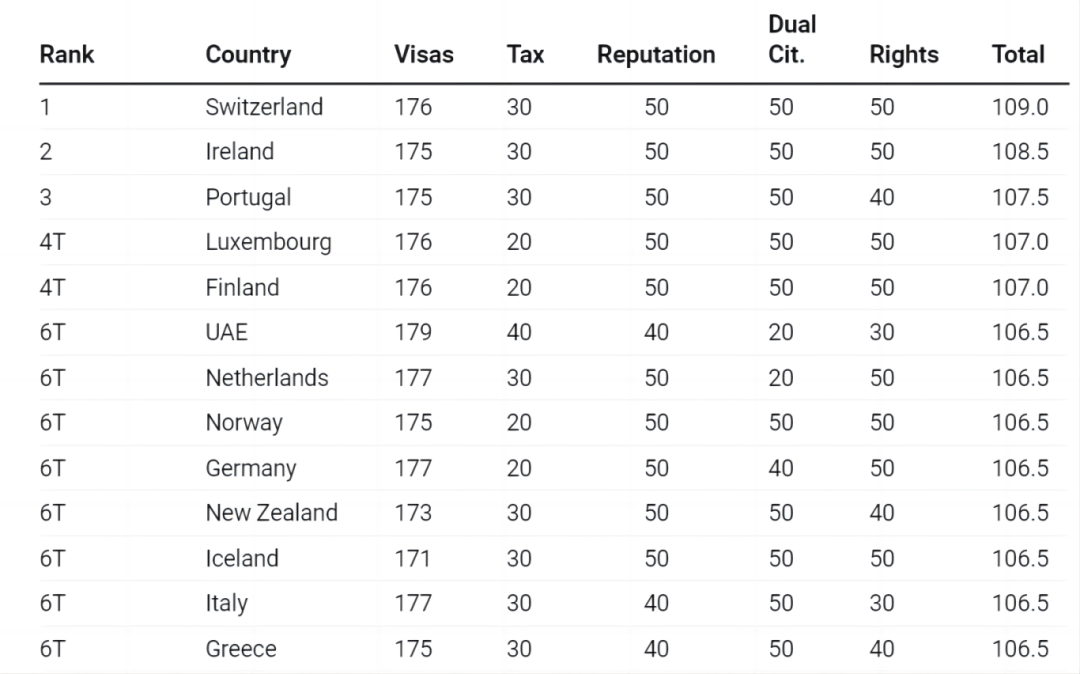
Task: Click Iceland's Visas value of 171
Action: [x=413, y=558]
